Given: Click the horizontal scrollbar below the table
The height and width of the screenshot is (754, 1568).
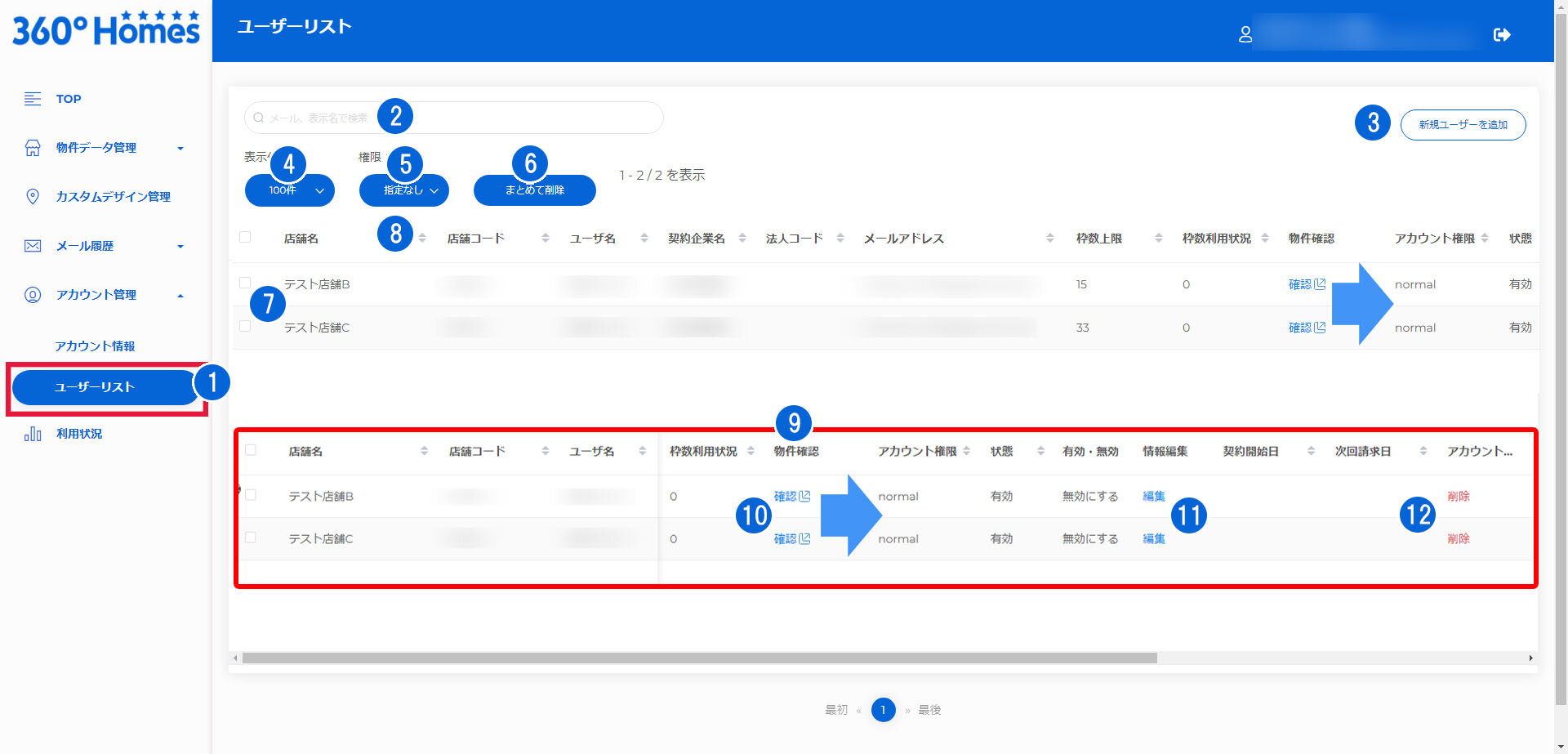Looking at the screenshot, I should pos(699,658).
